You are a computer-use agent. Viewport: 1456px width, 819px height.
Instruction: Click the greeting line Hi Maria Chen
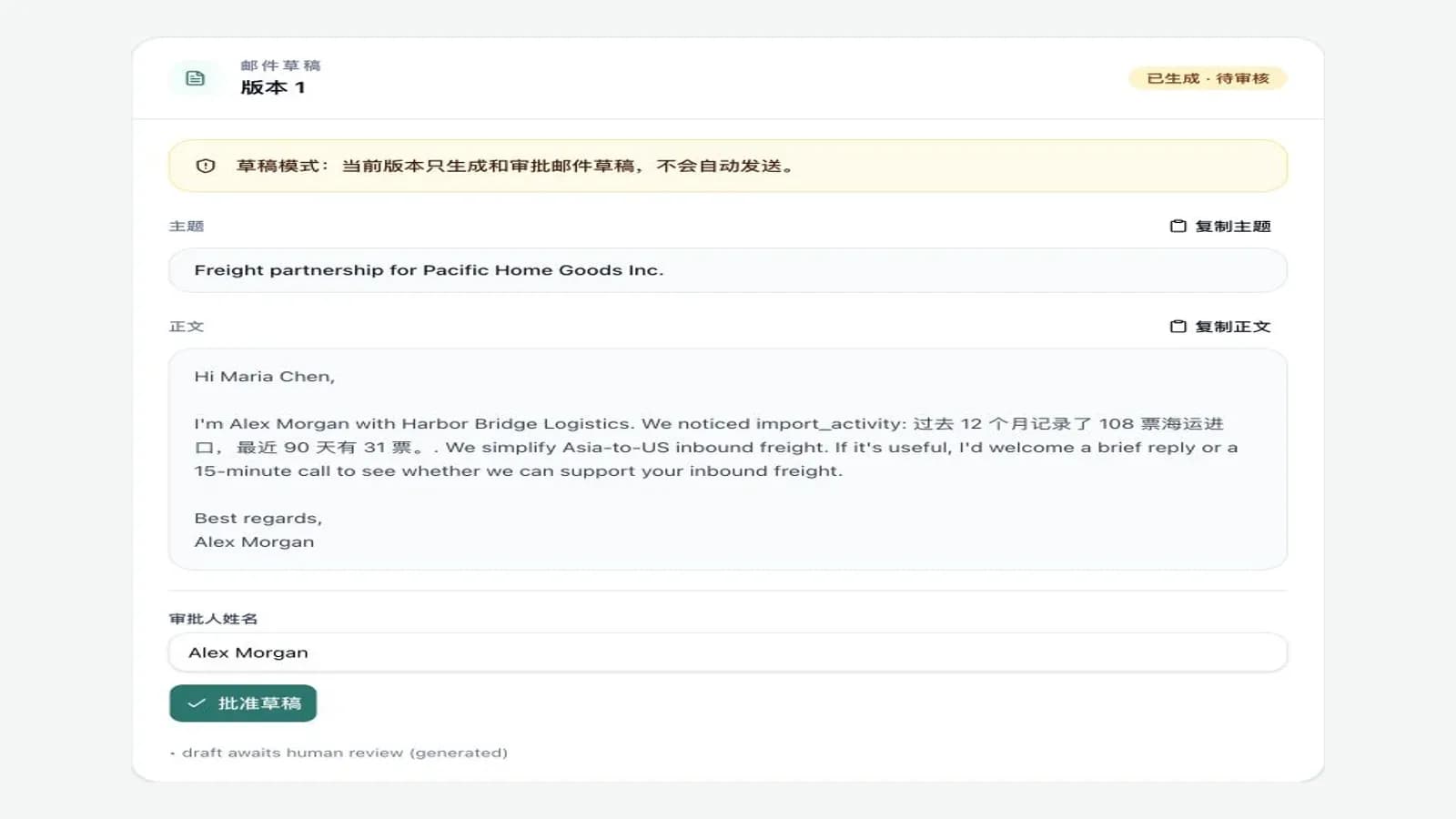[x=265, y=377]
